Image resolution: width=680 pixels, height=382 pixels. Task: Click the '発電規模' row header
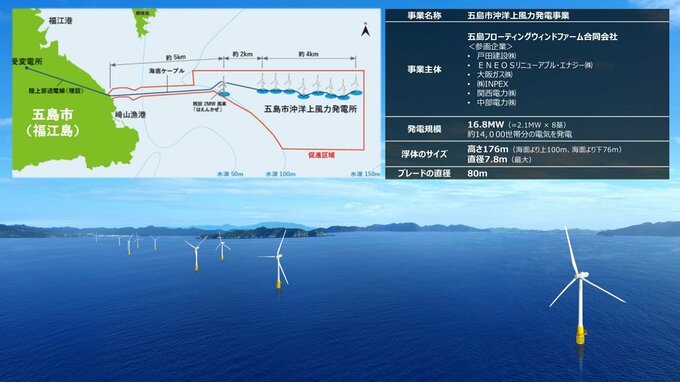coord(424,129)
